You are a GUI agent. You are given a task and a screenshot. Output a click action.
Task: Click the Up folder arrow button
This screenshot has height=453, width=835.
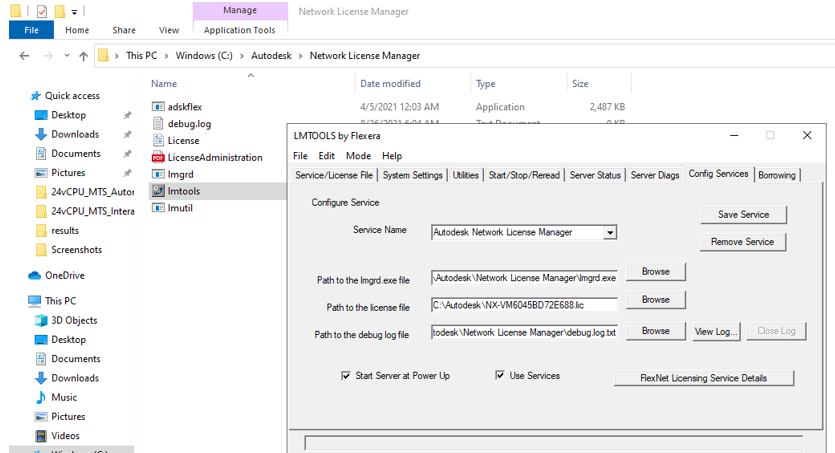(x=83, y=56)
